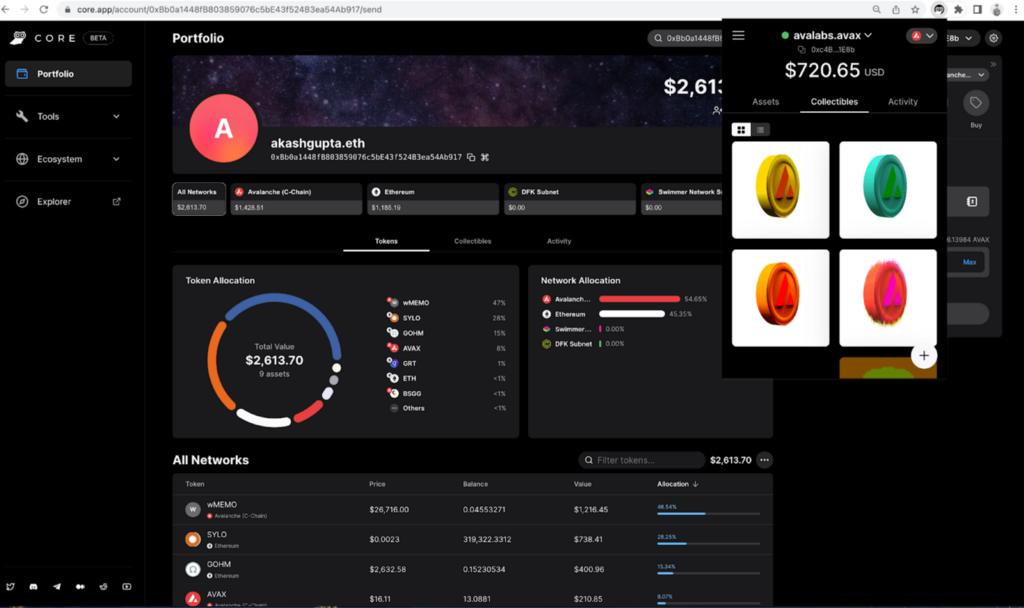Click the Core owl logo in the sidebar
This screenshot has width=1024, height=608.
[18, 38]
